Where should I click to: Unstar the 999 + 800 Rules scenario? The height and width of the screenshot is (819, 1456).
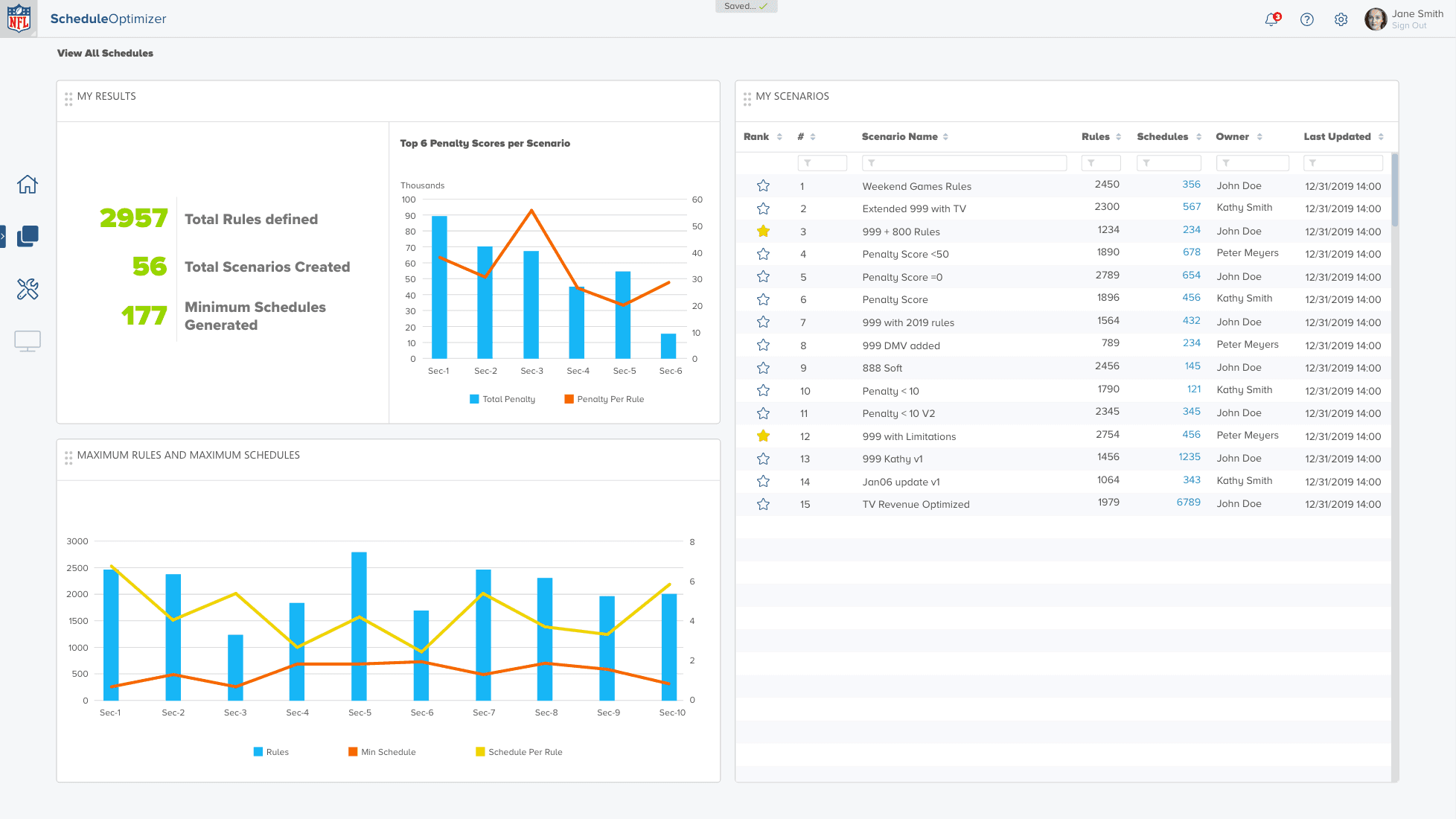(x=763, y=232)
